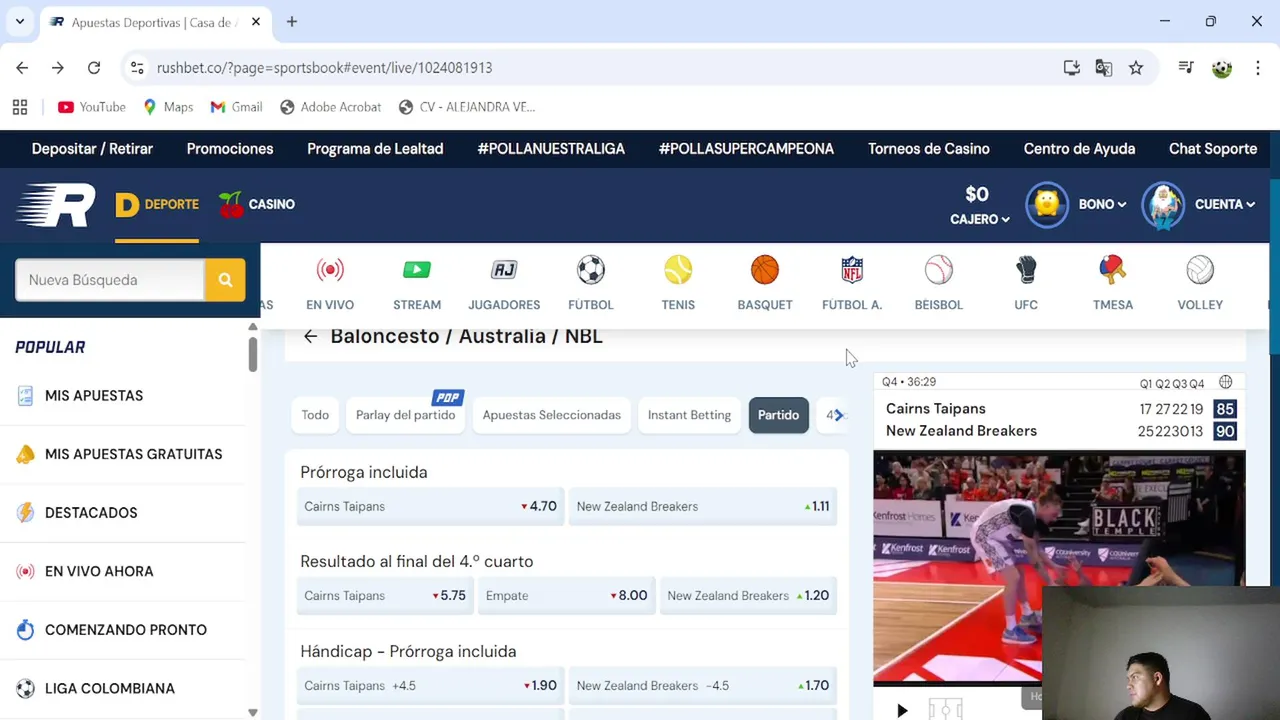
Task: Expand the BONO dropdown
Action: pos(1102,204)
